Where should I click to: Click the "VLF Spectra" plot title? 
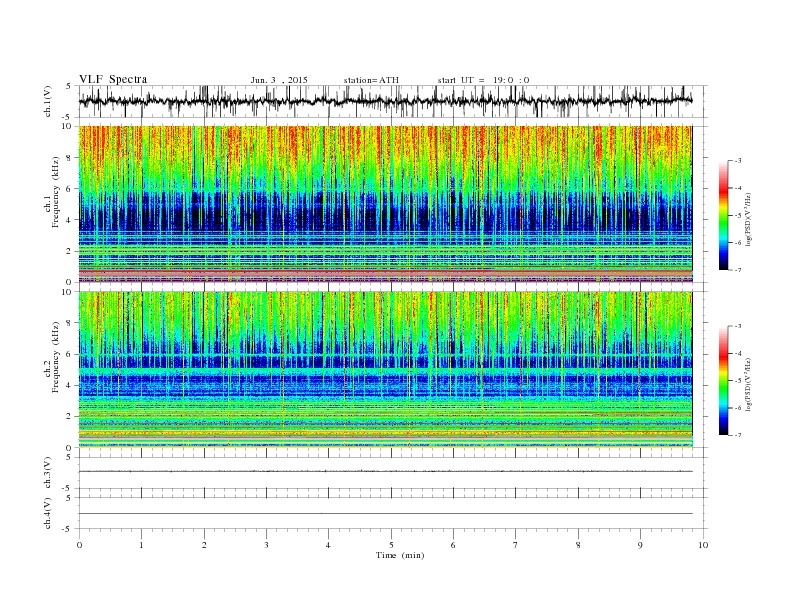(x=113, y=79)
